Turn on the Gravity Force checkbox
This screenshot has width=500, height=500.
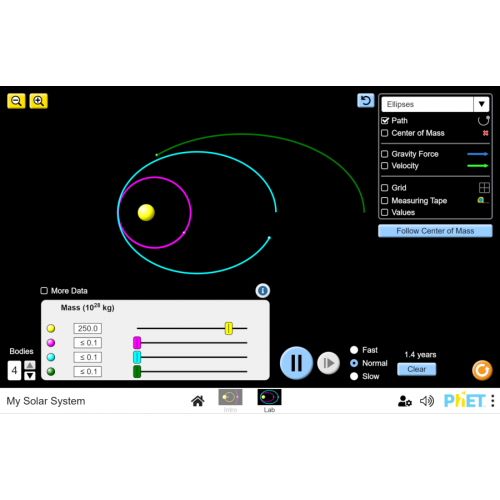(385, 154)
